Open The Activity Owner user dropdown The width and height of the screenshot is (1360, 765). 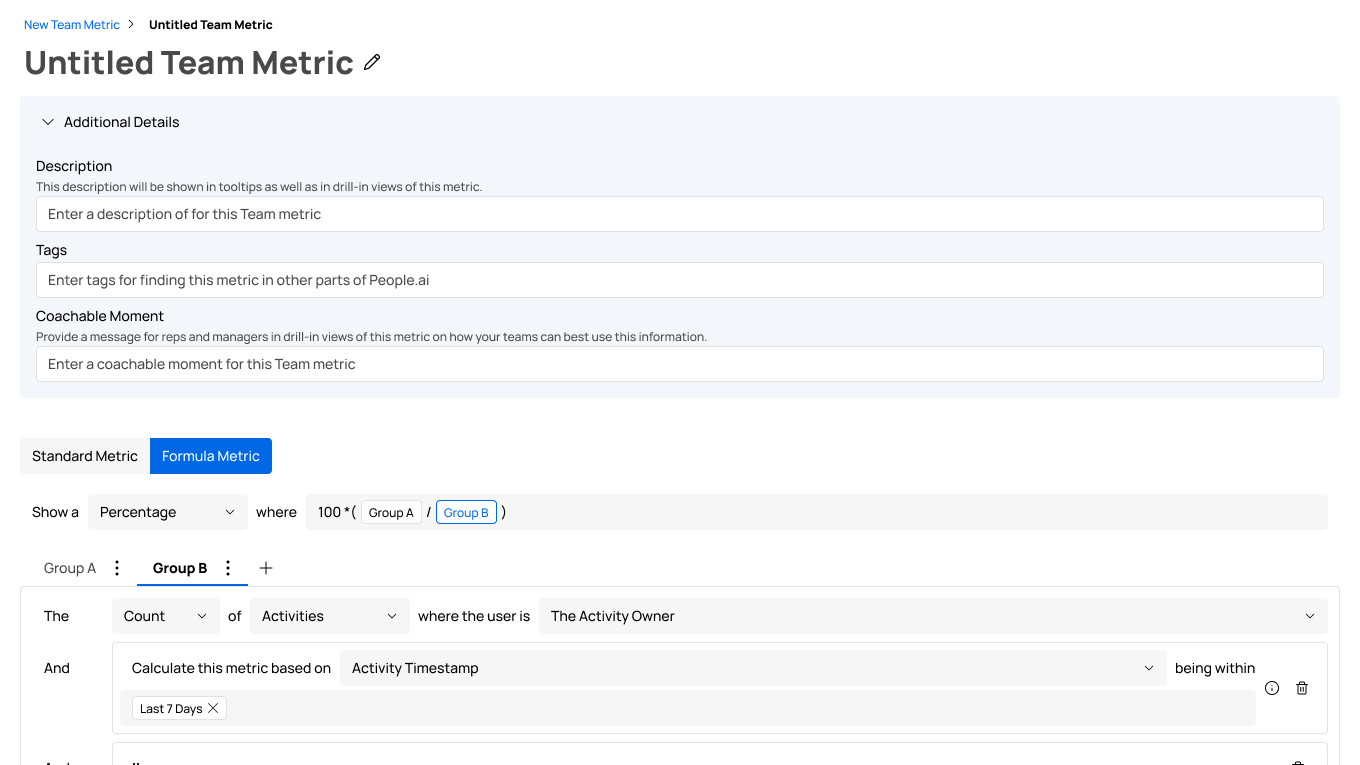tap(932, 616)
